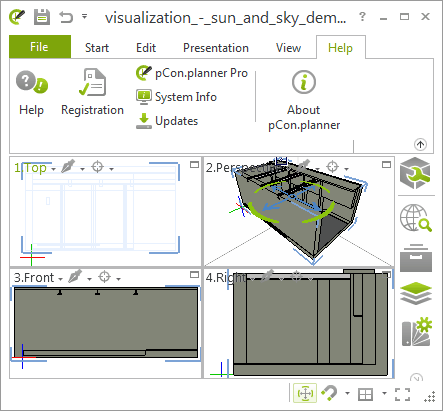443x411 pixels.
Task: Expand the 3.Front view name dropdown
Action: 60,279
